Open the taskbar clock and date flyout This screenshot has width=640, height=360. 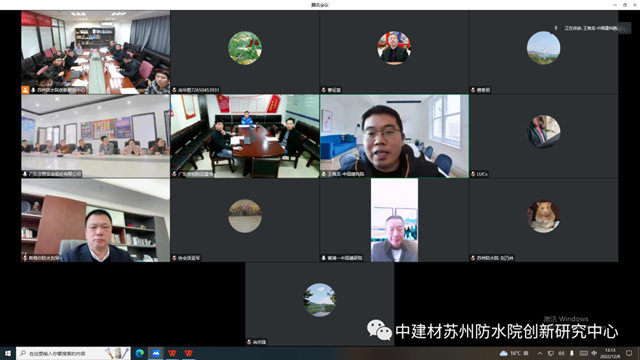click(610, 353)
